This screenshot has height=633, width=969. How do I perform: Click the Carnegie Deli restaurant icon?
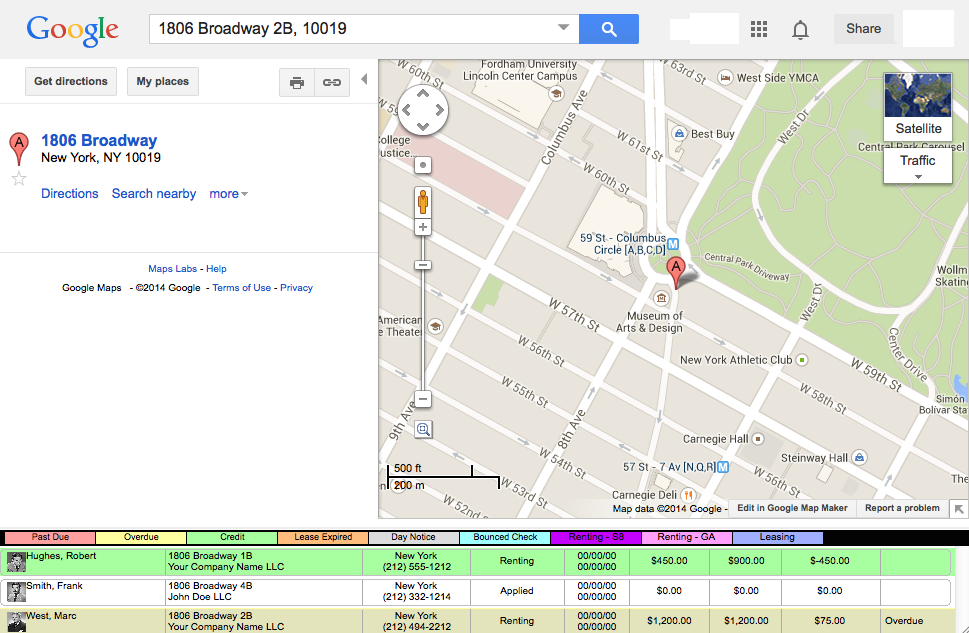pyautogui.click(x=688, y=495)
